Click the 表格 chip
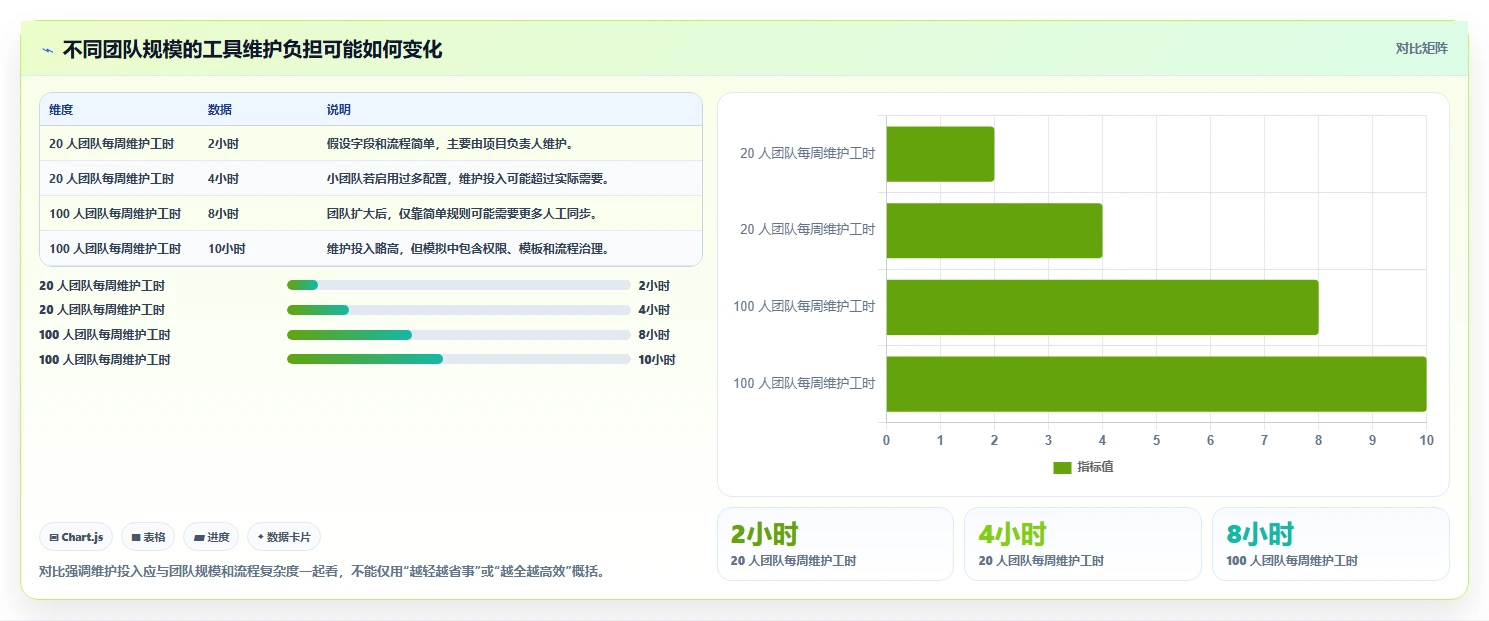The width and height of the screenshot is (1489, 621). [148, 537]
